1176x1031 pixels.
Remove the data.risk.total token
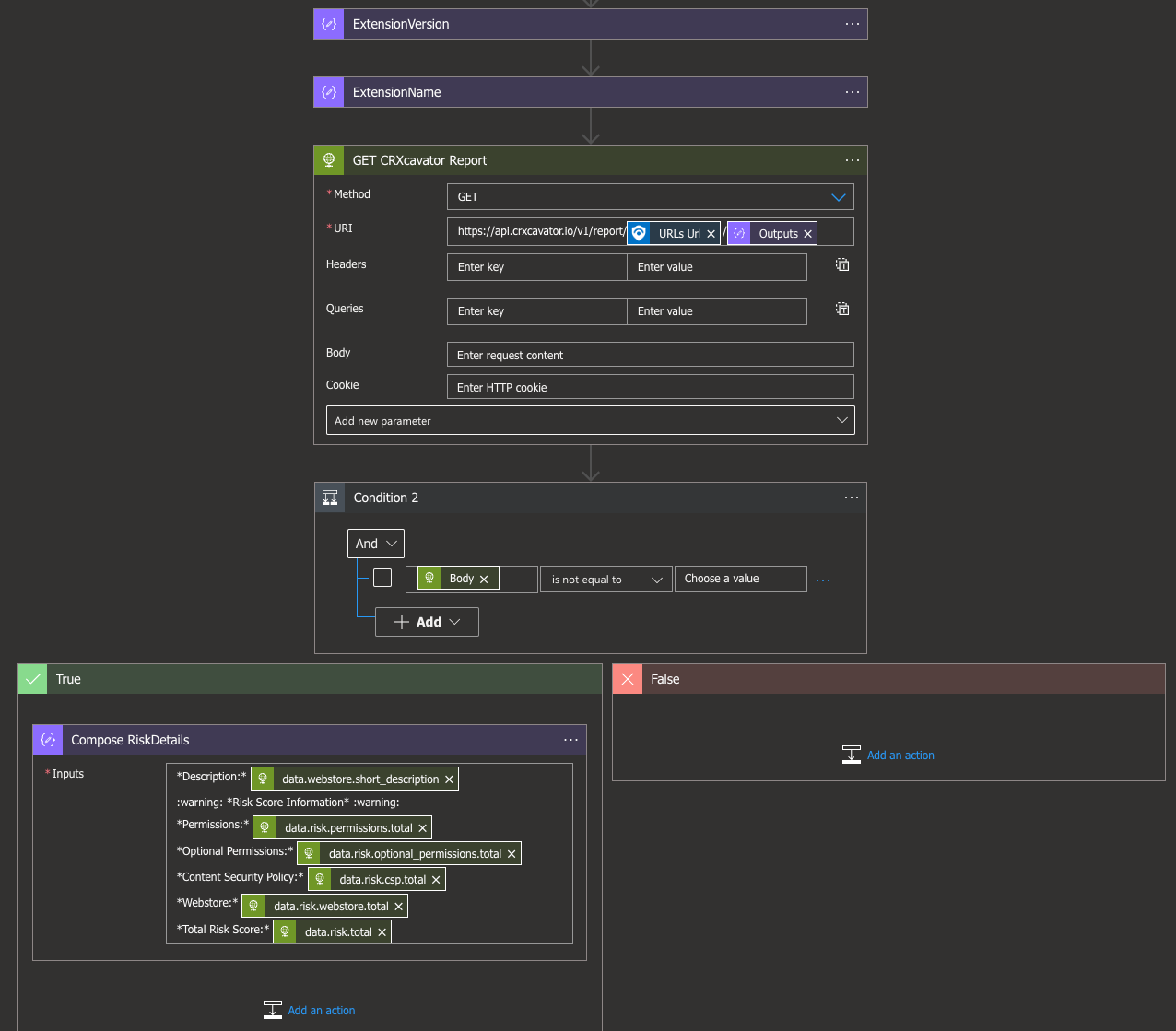click(x=382, y=932)
